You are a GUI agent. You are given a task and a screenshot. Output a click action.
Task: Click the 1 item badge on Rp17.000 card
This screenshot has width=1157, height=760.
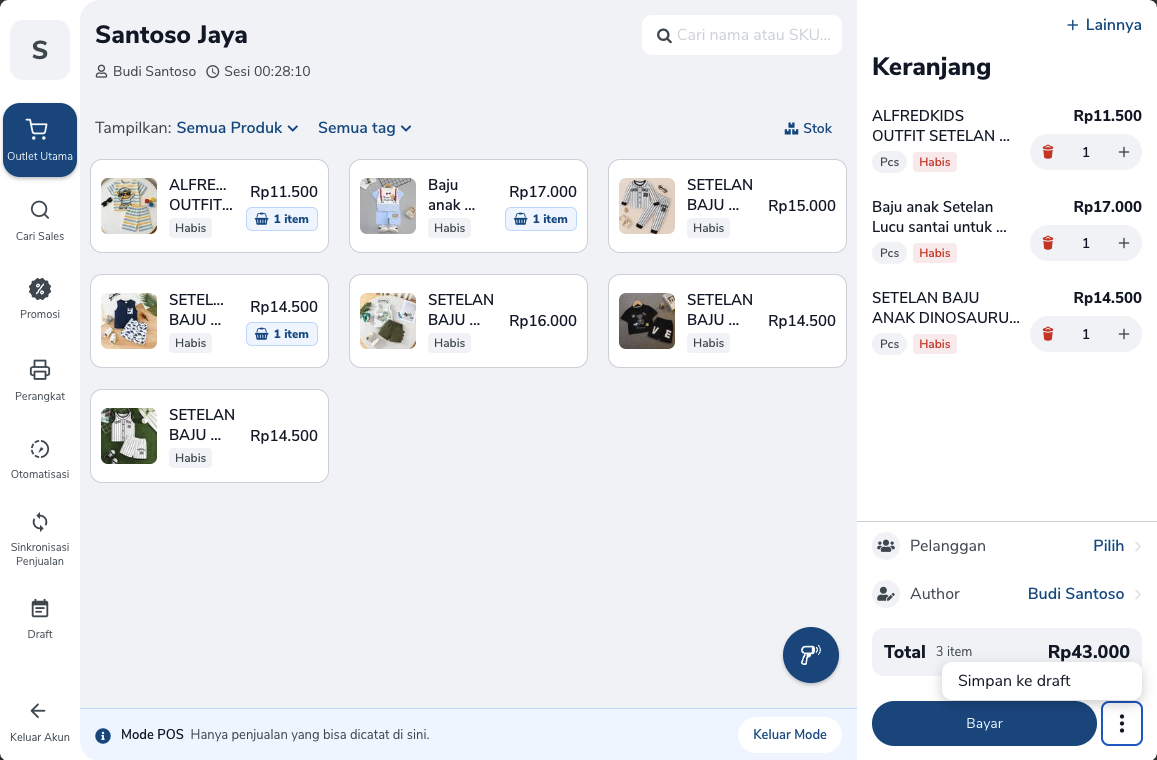coord(541,219)
